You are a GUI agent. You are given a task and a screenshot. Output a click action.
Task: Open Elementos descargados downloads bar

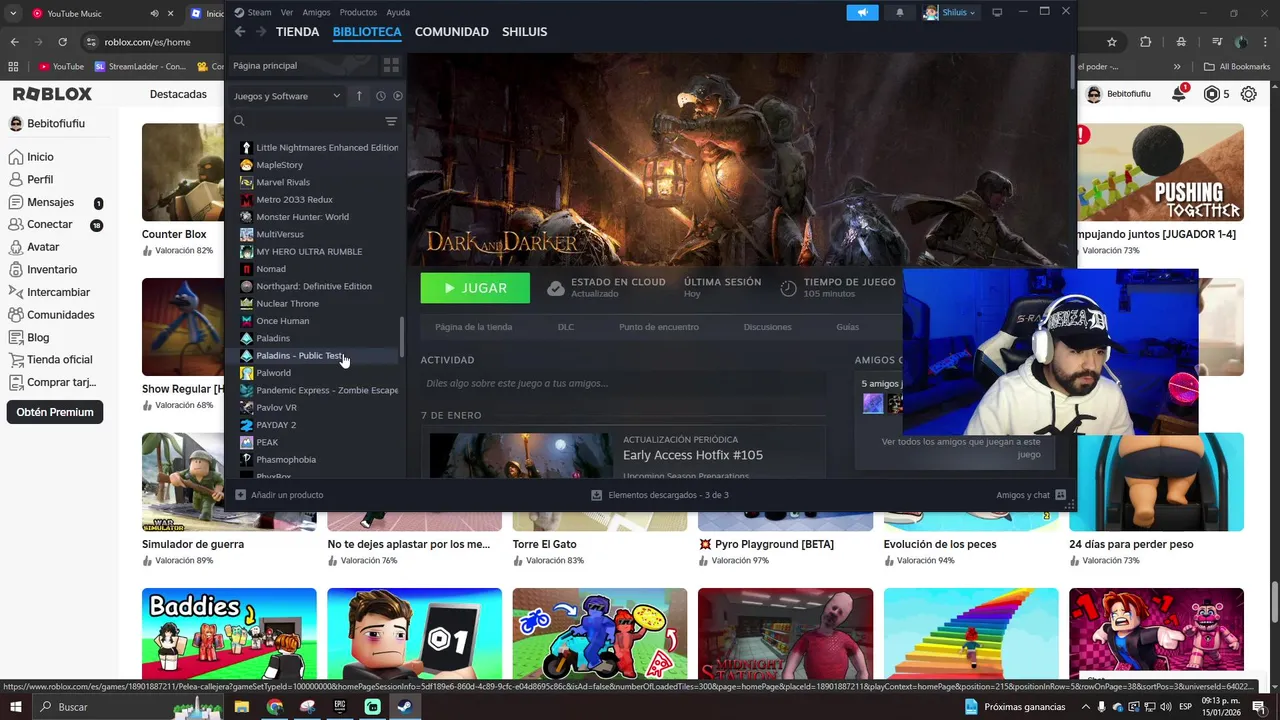tap(660, 495)
